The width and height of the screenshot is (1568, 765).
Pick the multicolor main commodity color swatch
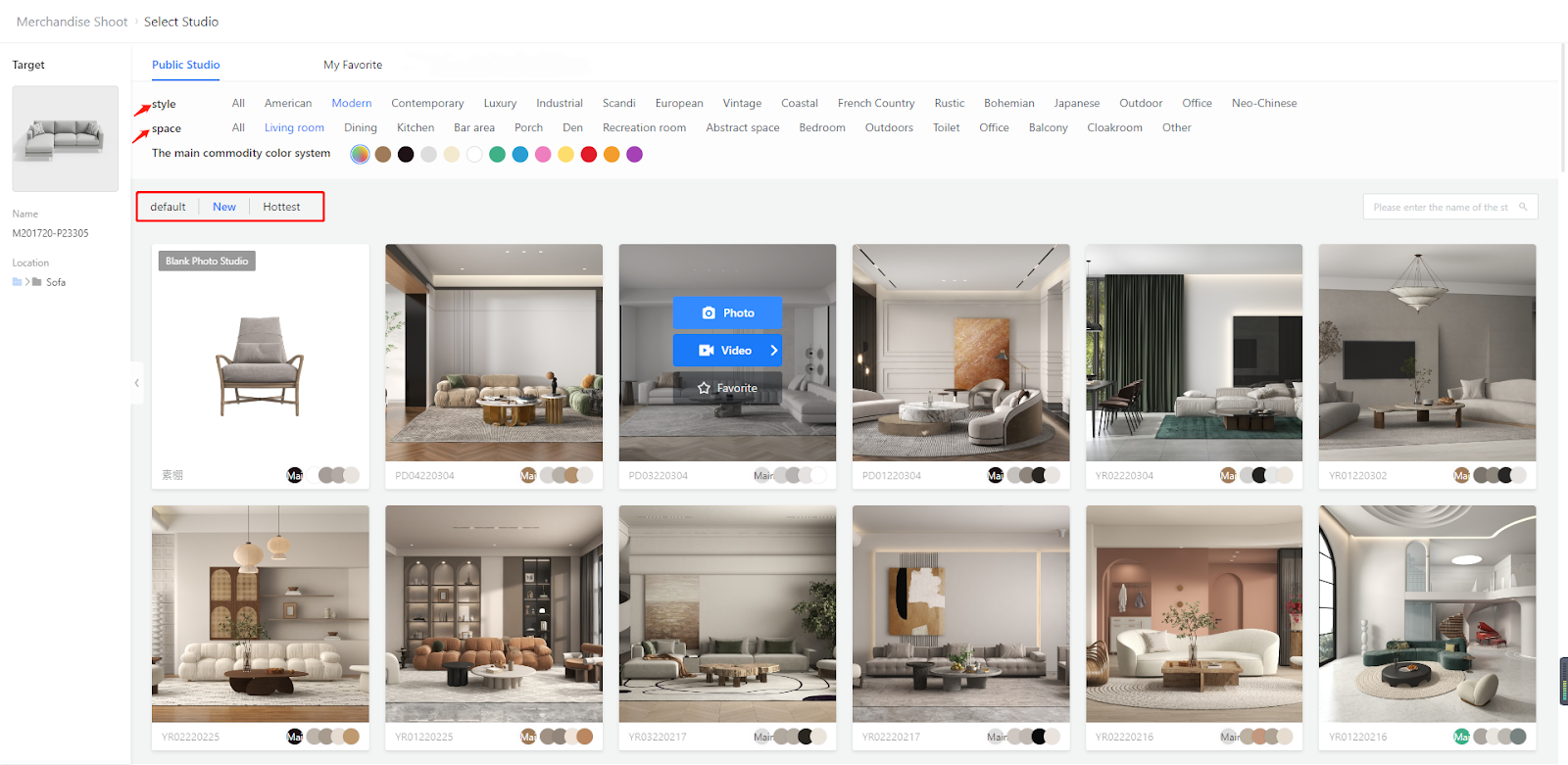coord(360,154)
